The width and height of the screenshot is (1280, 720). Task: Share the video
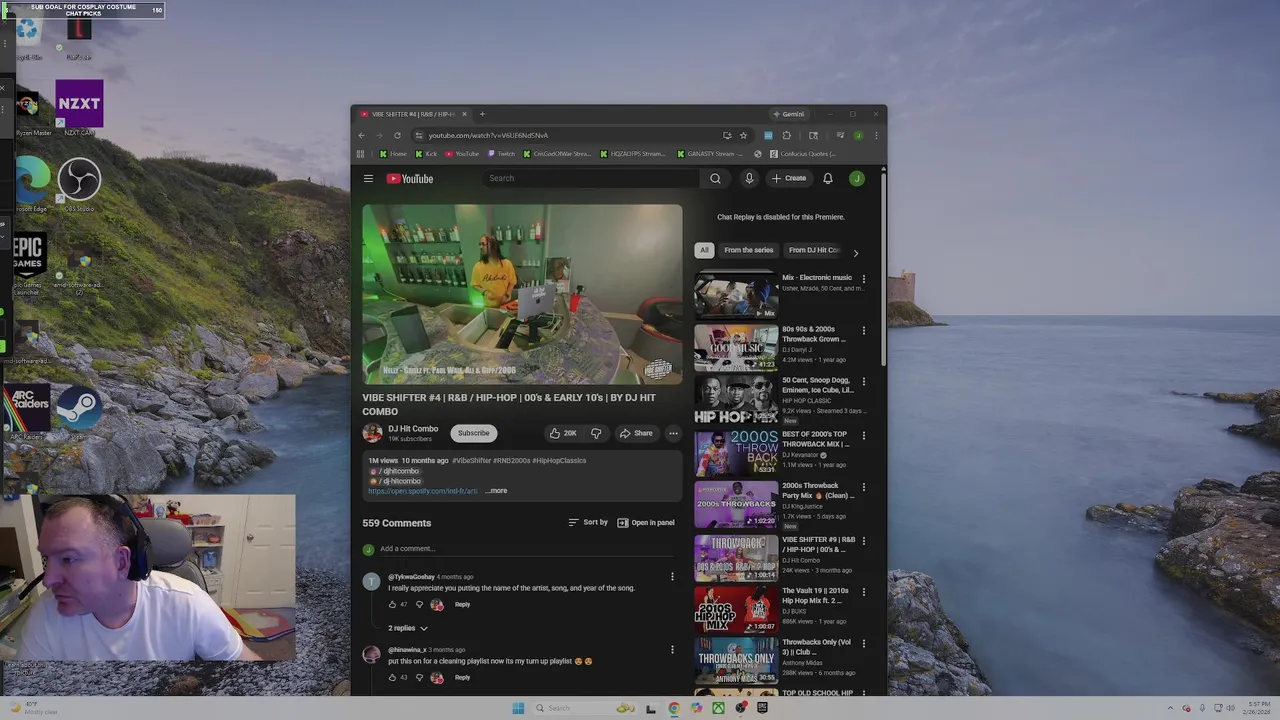(x=636, y=433)
